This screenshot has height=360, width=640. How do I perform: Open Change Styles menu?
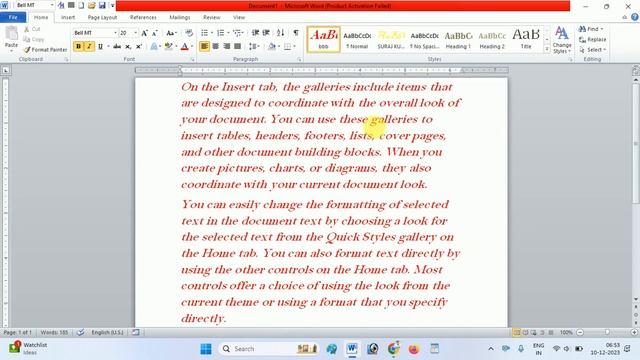tap(562, 40)
